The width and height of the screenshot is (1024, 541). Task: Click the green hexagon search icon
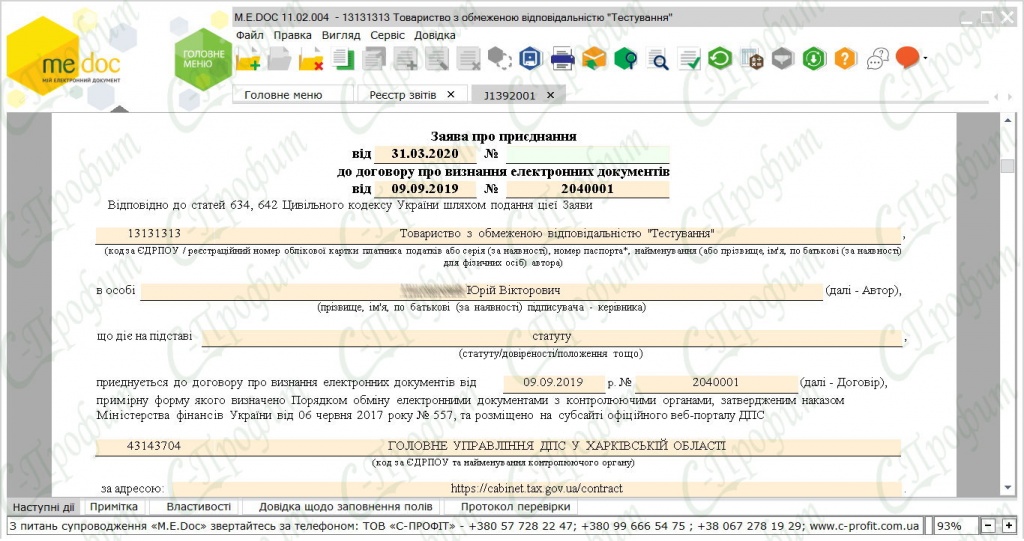[626, 59]
